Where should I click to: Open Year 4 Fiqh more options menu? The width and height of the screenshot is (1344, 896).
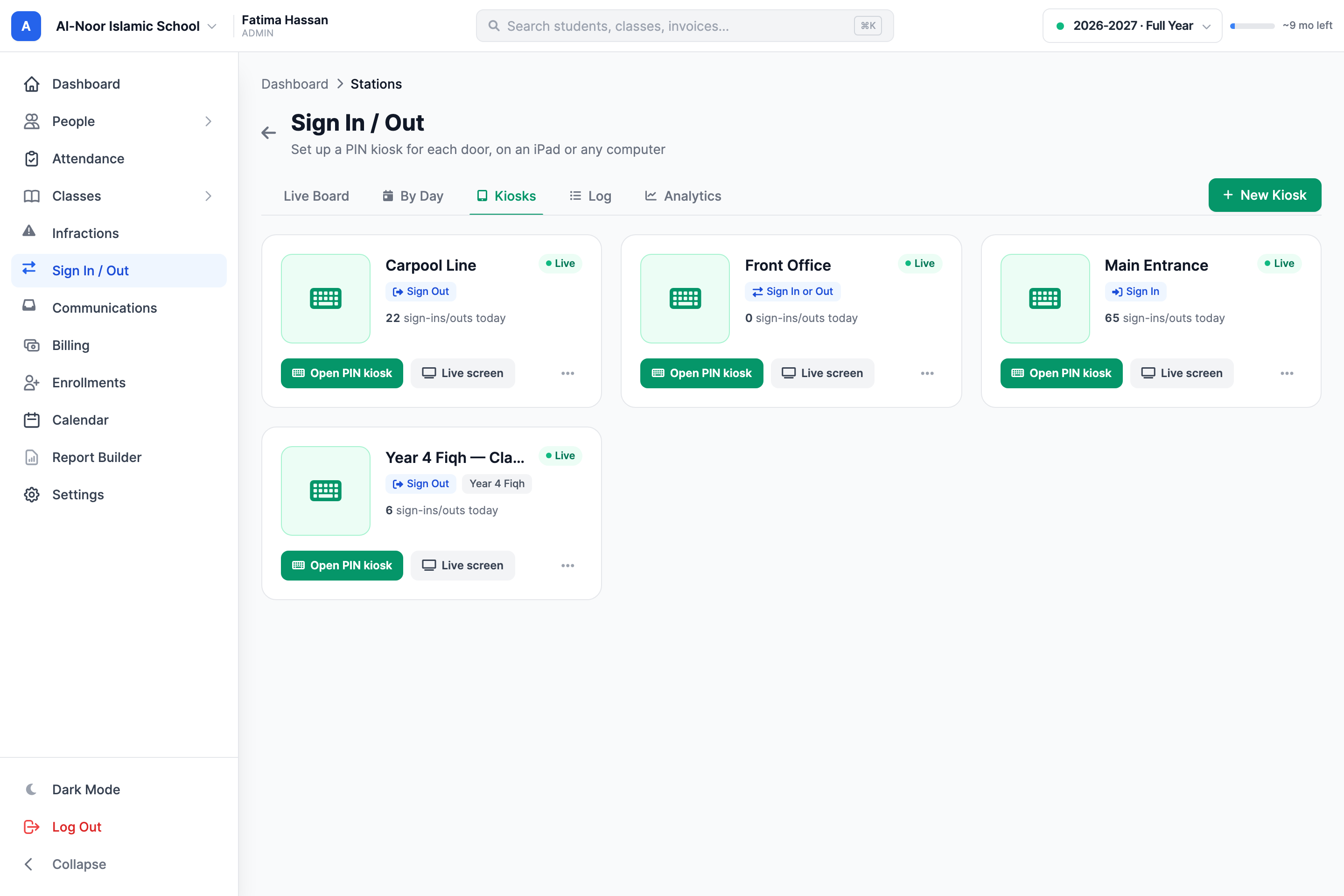(567, 566)
